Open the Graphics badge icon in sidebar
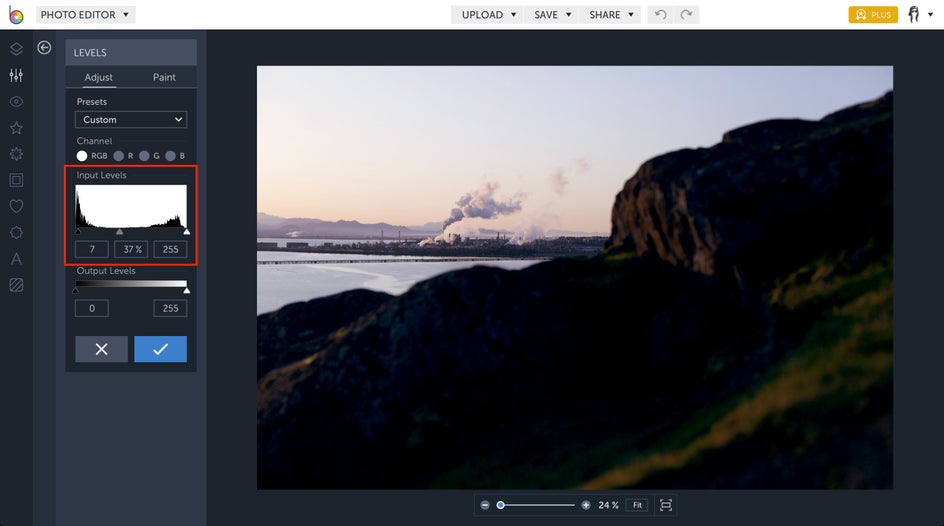944x526 pixels. (16, 232)
